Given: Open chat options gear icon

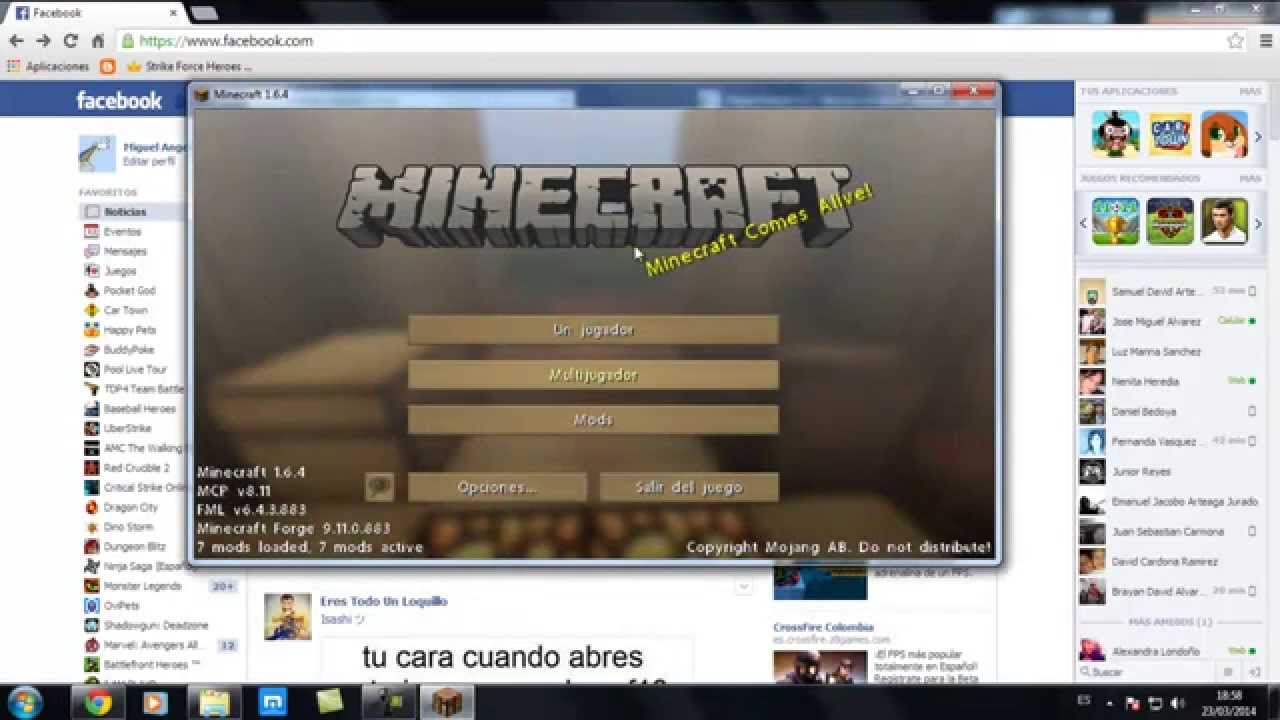Looking at the screenshot, I should point(1228,672).
